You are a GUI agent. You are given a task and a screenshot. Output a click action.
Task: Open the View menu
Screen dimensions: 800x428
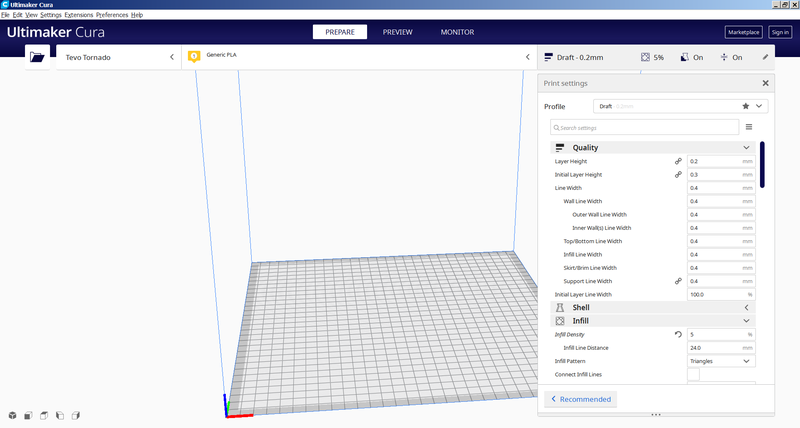point(31,15)
